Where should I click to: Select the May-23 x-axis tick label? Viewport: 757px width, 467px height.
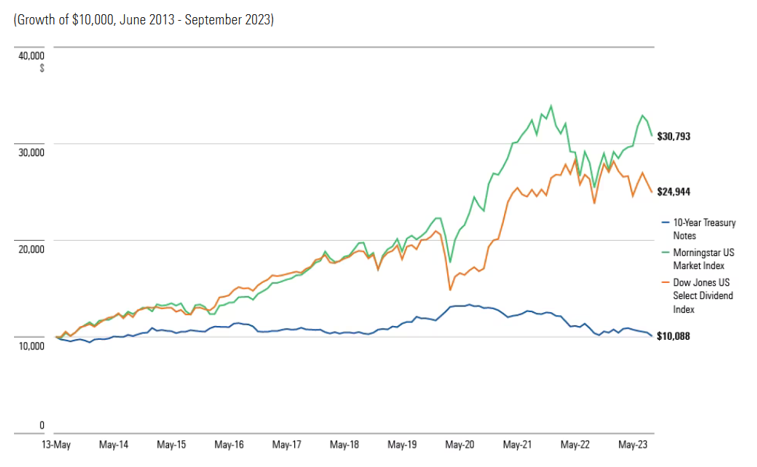coord(629,443)
